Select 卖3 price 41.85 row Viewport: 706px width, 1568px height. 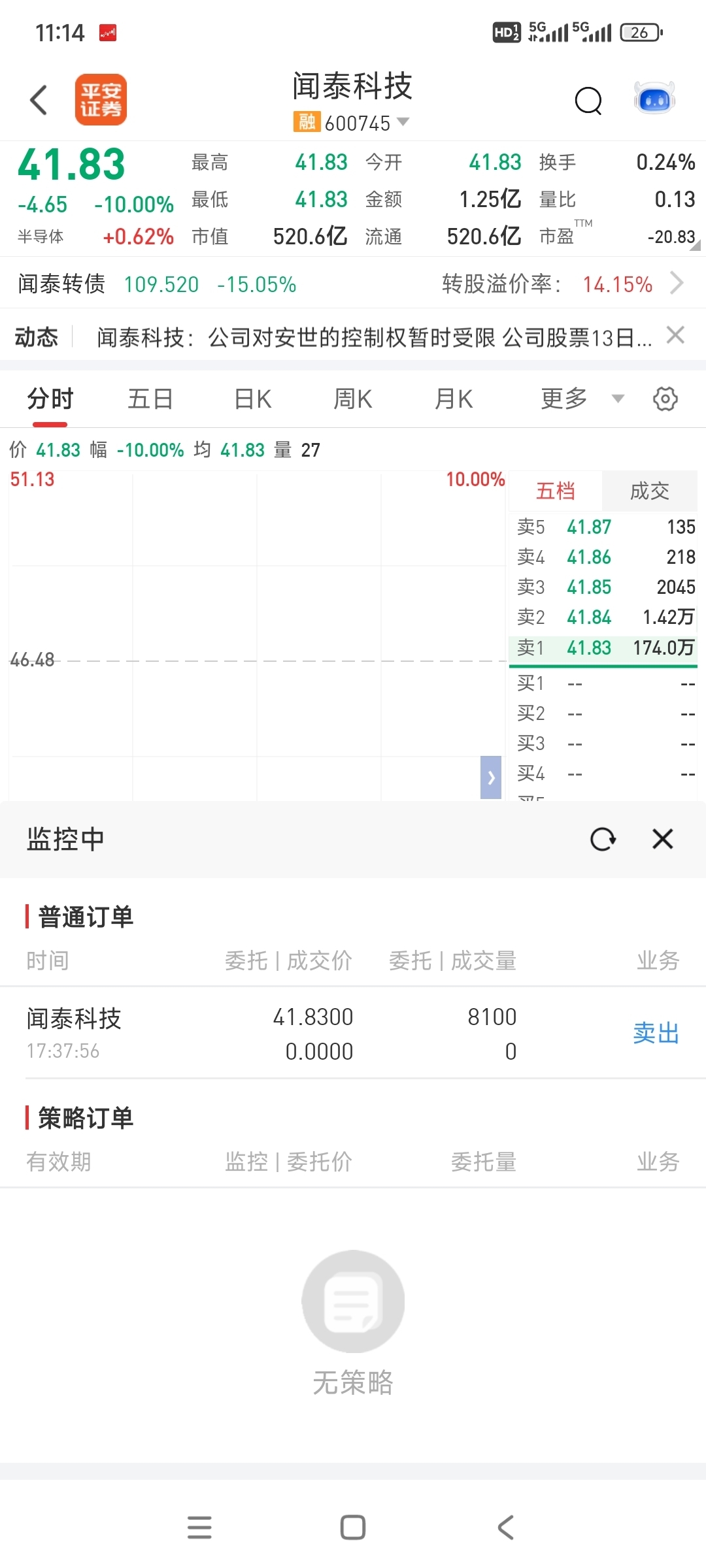[603, 587]
